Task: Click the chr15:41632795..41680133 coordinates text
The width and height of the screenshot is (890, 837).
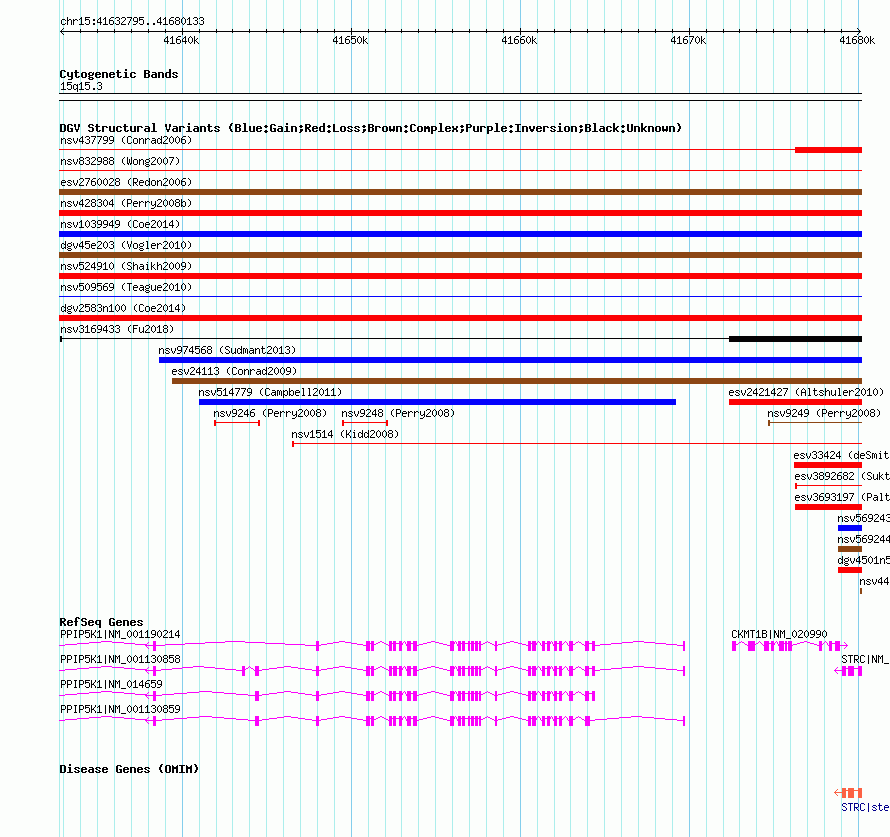Action: (132, 21)
